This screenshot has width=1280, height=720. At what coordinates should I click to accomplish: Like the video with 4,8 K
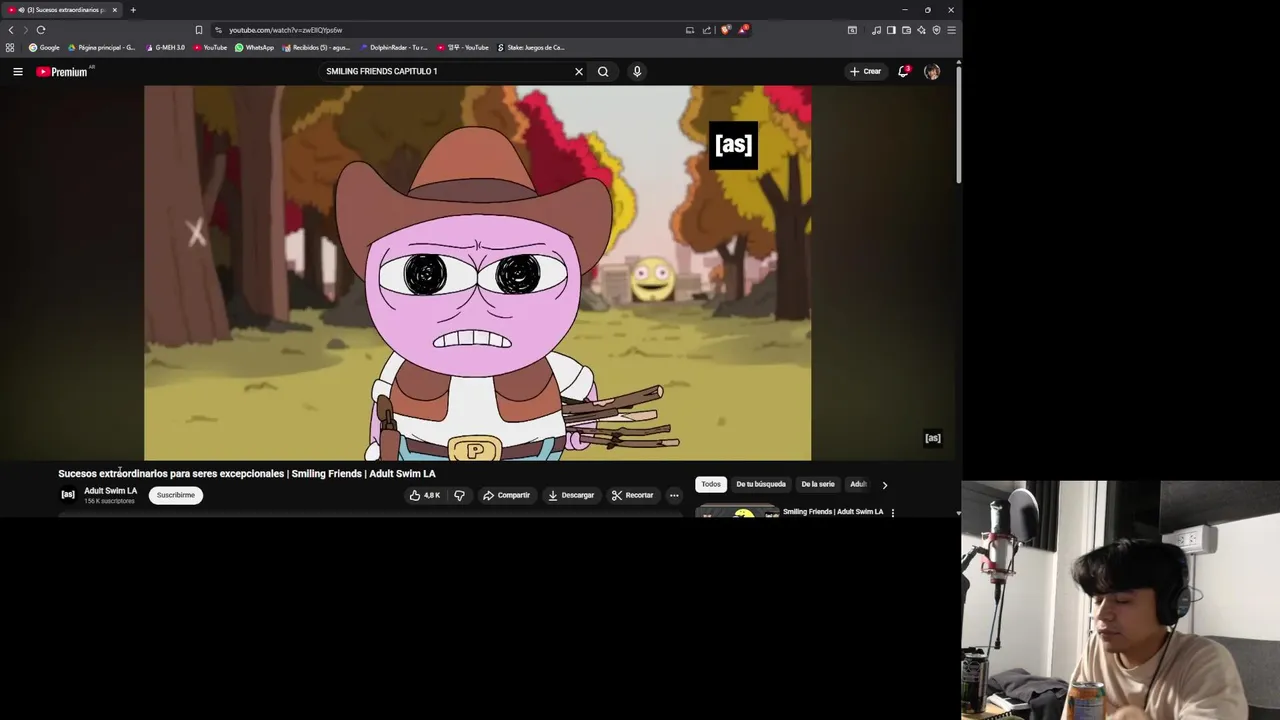click(425, 495)
